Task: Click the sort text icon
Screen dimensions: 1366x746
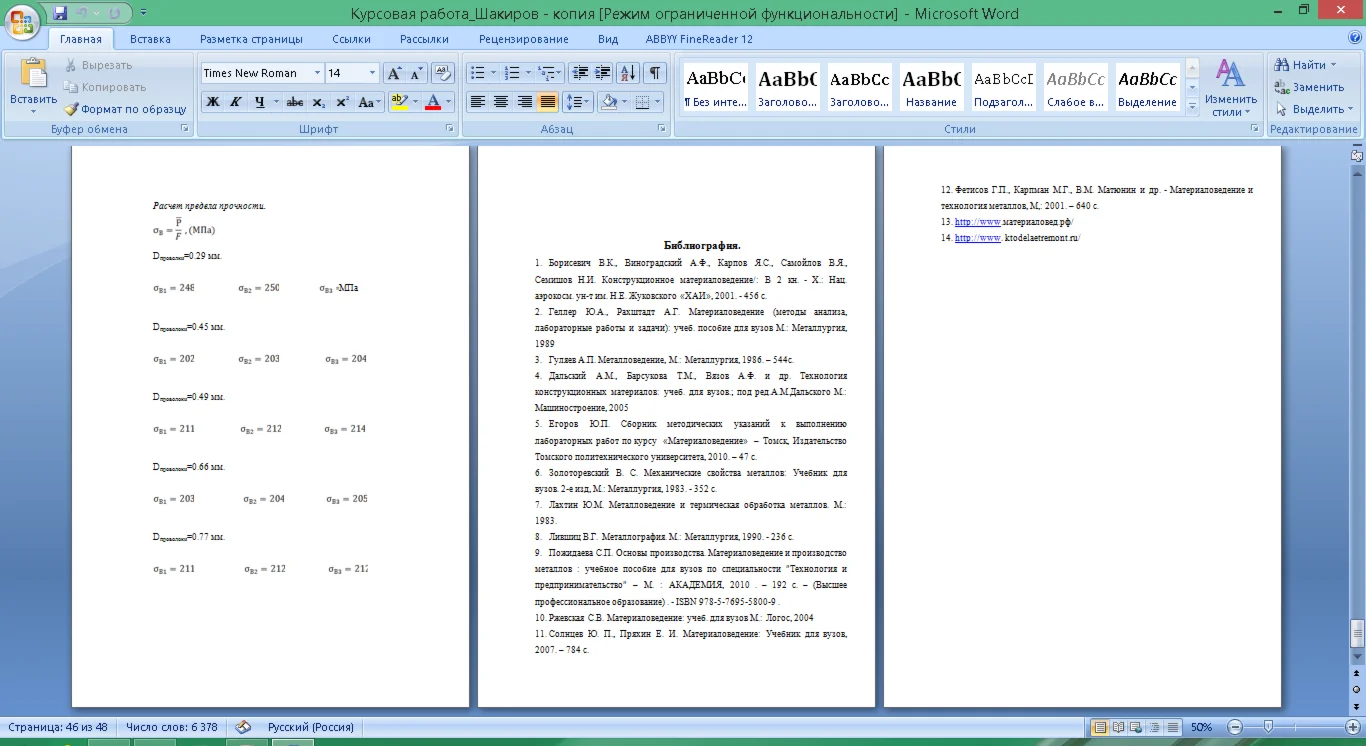Action: pos(628,73)
